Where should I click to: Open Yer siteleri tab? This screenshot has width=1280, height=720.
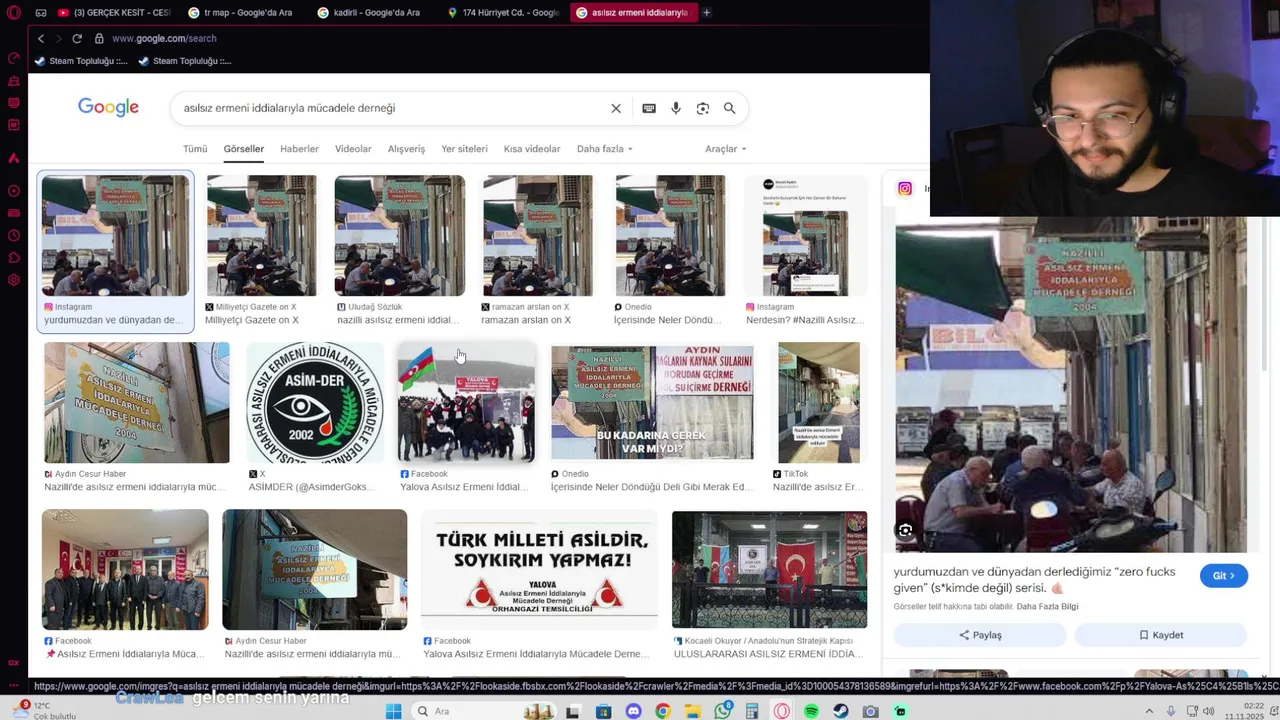(x=464, y=149)
